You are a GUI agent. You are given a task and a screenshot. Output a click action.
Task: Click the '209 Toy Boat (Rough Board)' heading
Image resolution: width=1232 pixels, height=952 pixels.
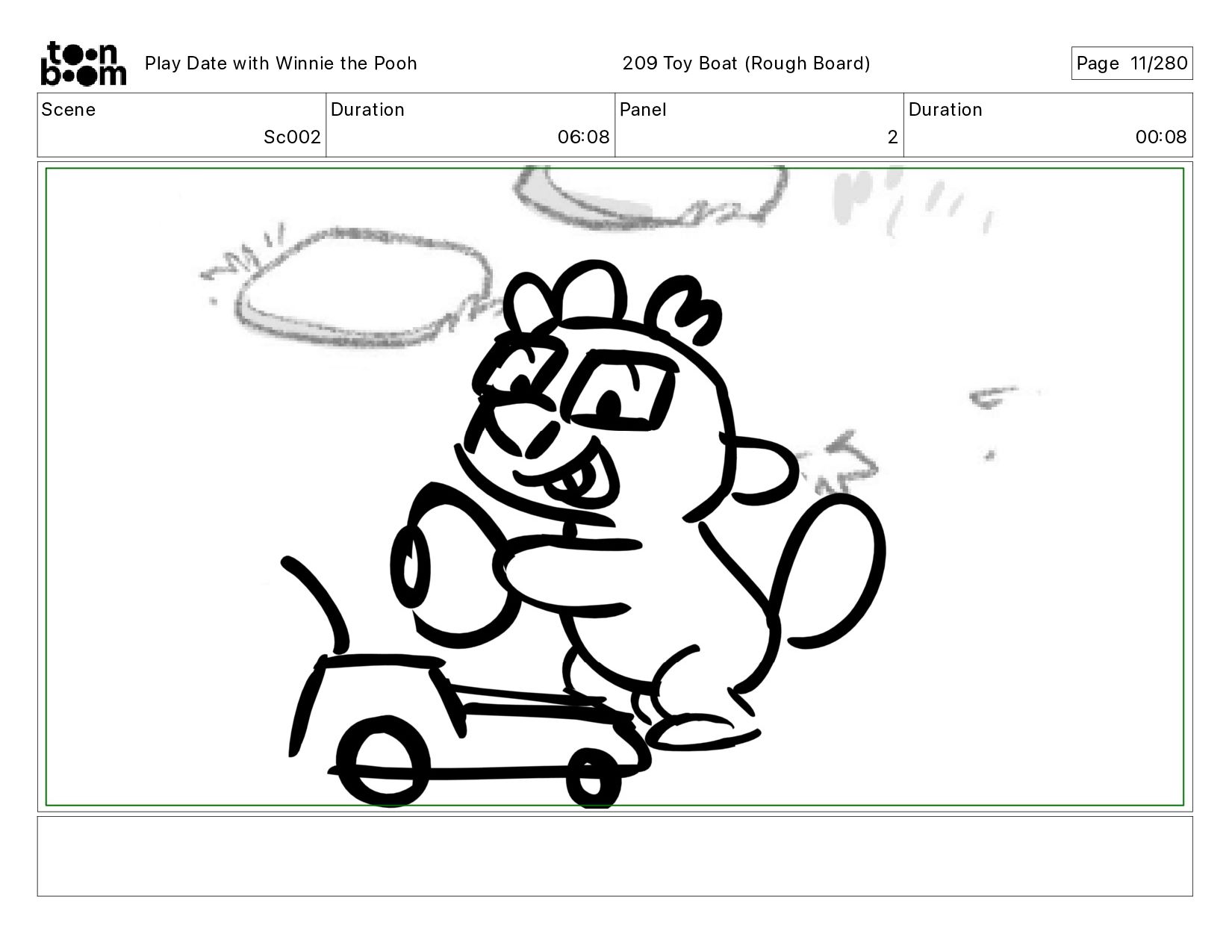pos(747,63)
